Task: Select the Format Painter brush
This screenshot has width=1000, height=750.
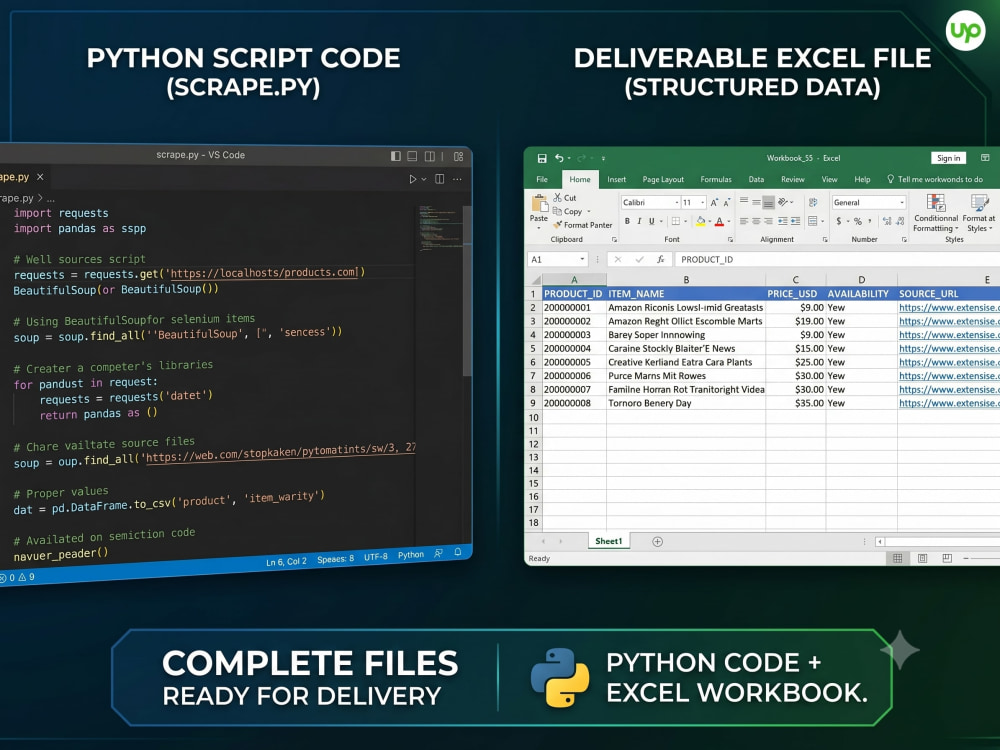Action: click(x=582, y=225)
